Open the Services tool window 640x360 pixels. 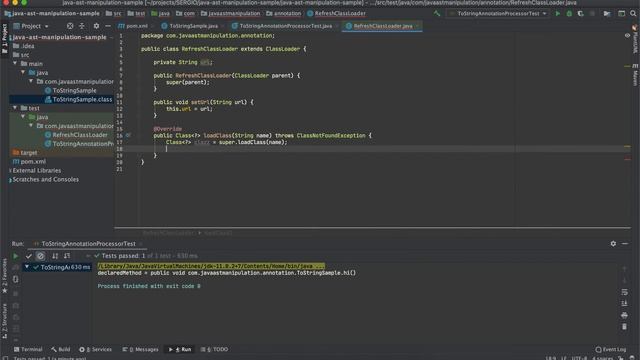tap(95, 349)
